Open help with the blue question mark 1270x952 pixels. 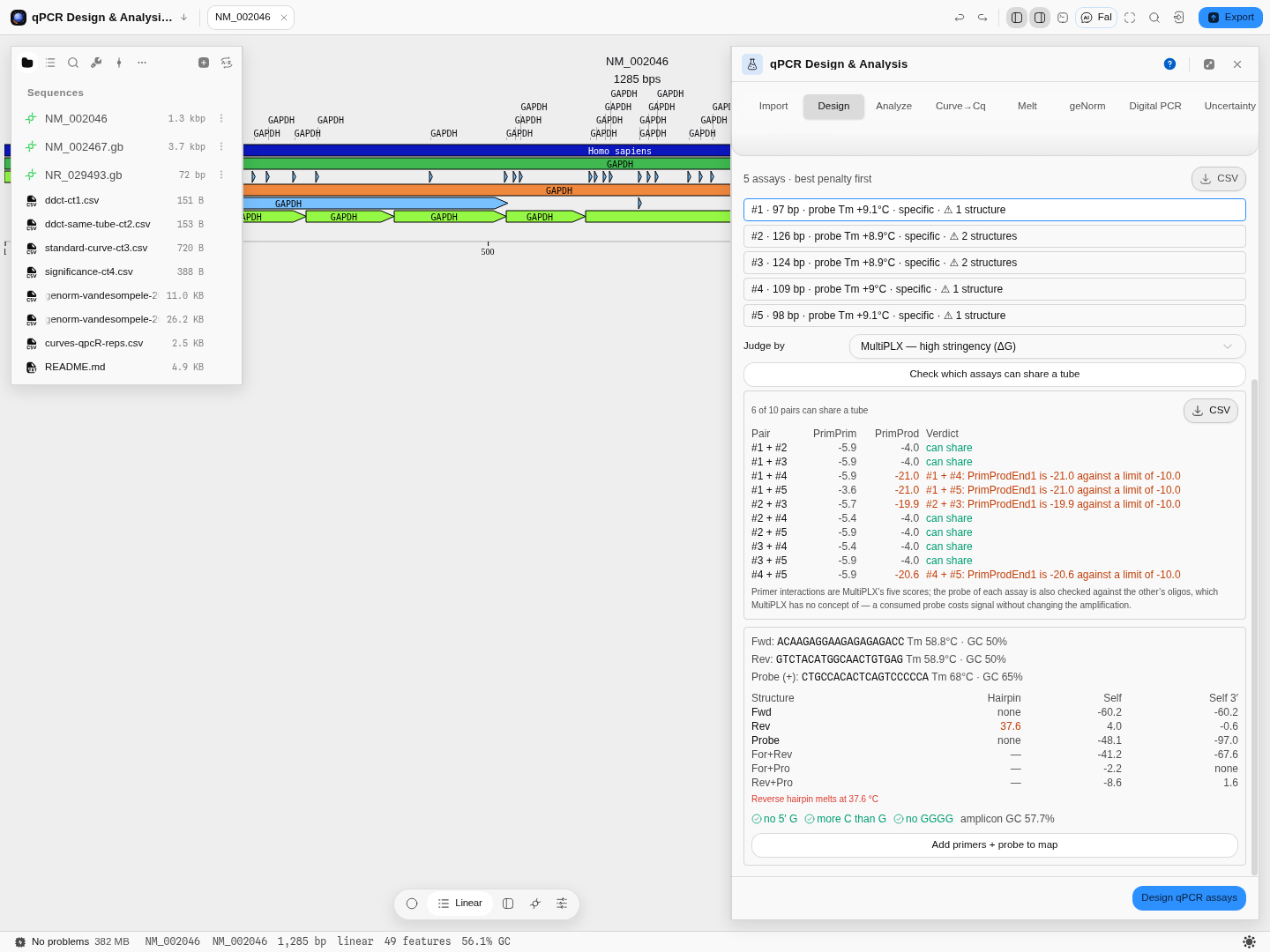[x=1169, y=64]
